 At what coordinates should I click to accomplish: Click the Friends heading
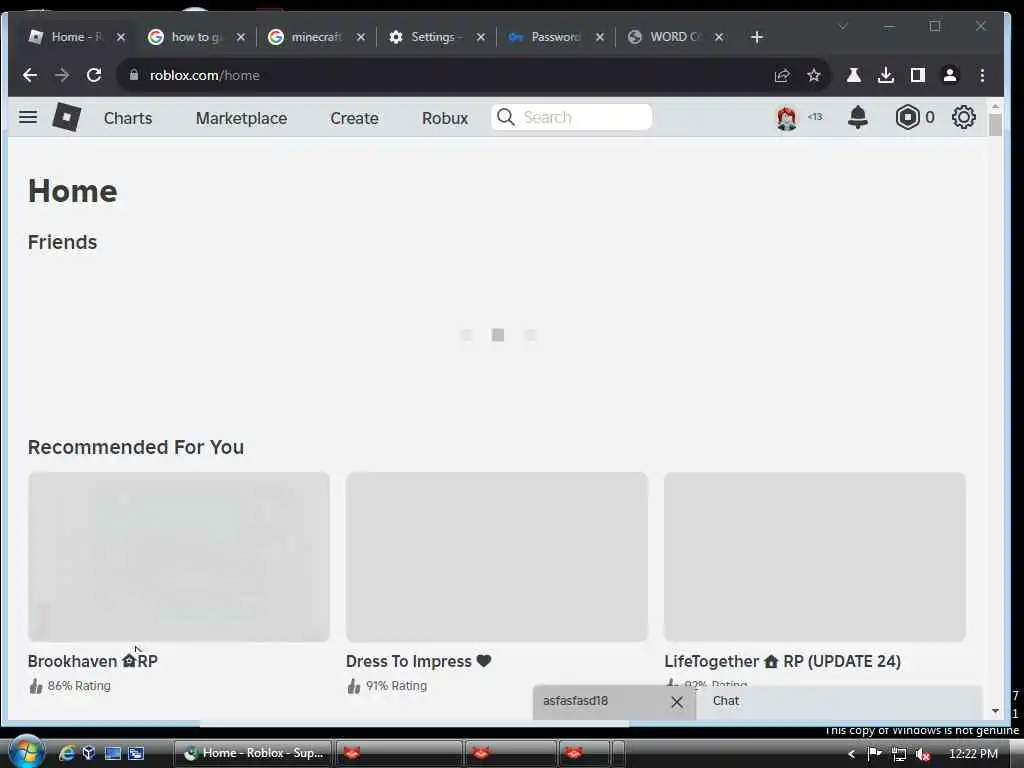point(63,242)
